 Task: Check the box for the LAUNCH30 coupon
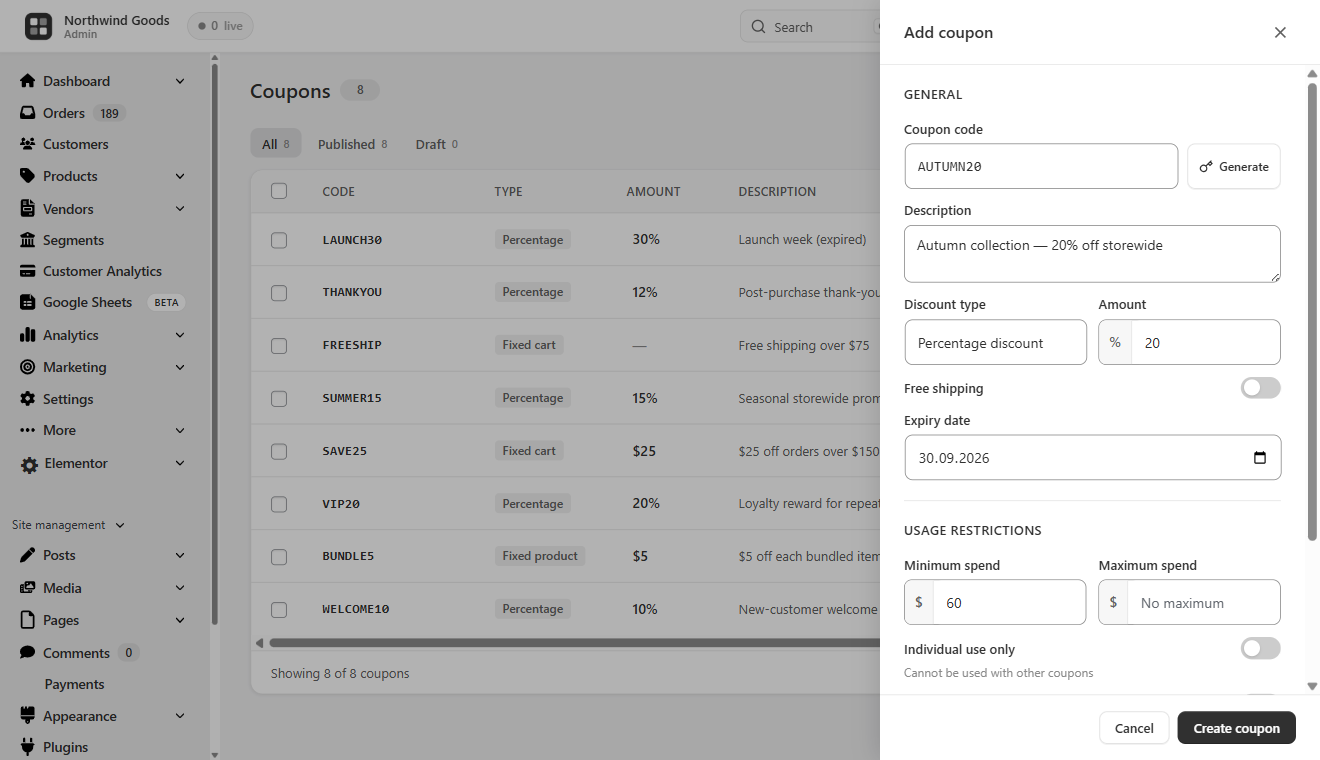pos(279,240)
